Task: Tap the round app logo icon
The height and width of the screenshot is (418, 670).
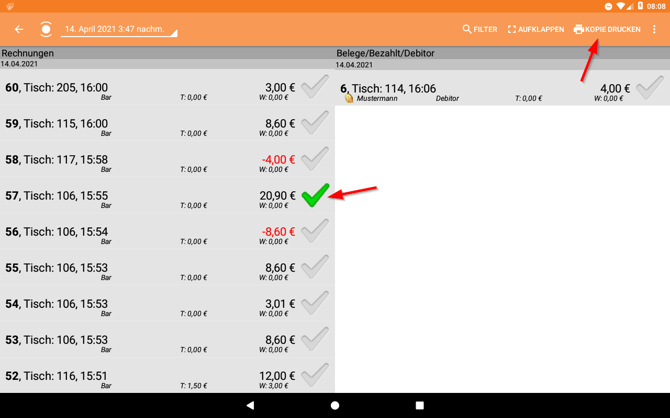Action: point(46,30)
